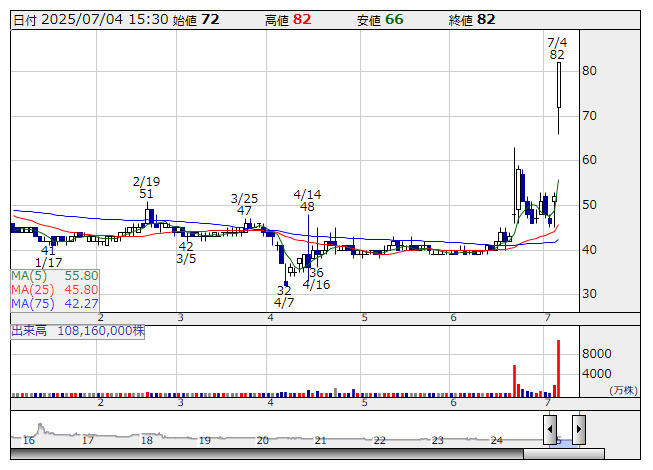Click the 80 price axis label

coord(589,71)
